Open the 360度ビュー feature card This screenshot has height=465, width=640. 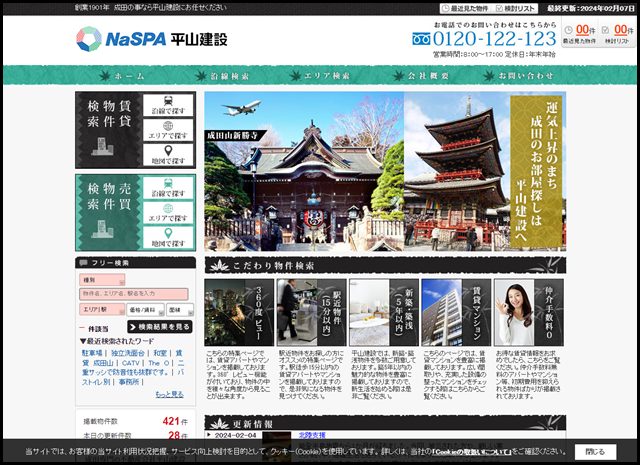239,312
